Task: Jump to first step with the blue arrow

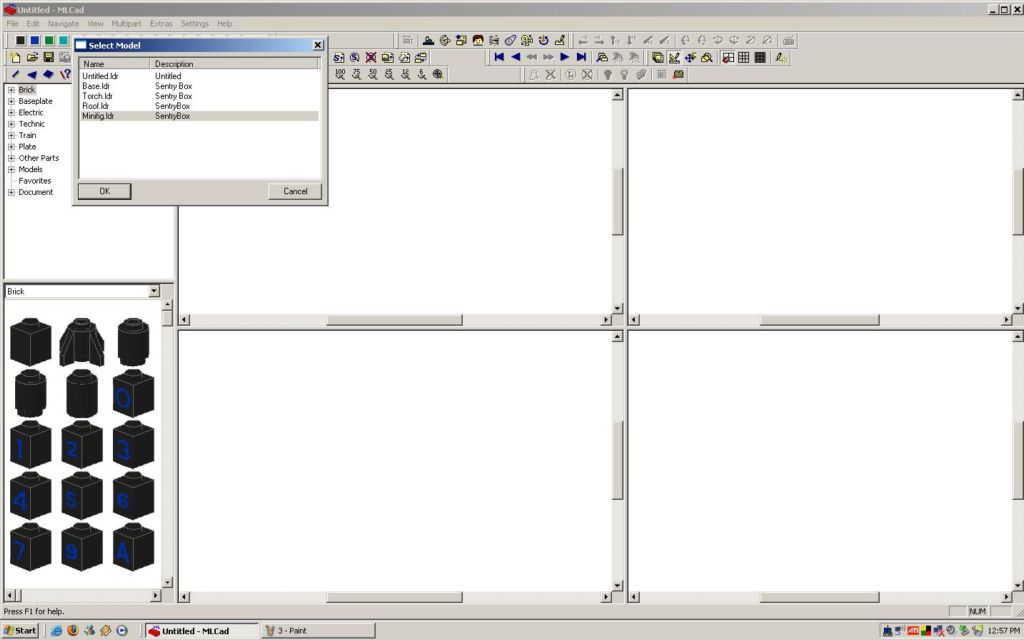Action: point(499,58)
